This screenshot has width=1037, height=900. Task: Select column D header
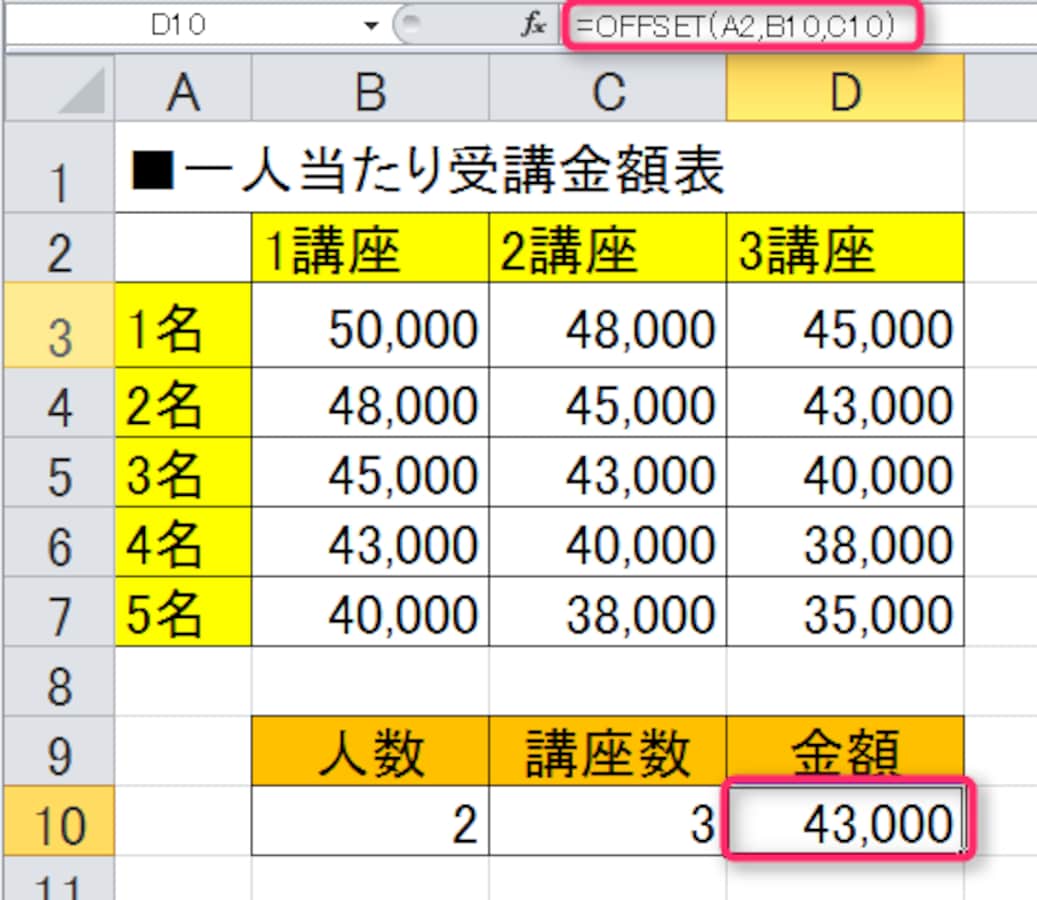pyautogui.click(x=845, y=88)
